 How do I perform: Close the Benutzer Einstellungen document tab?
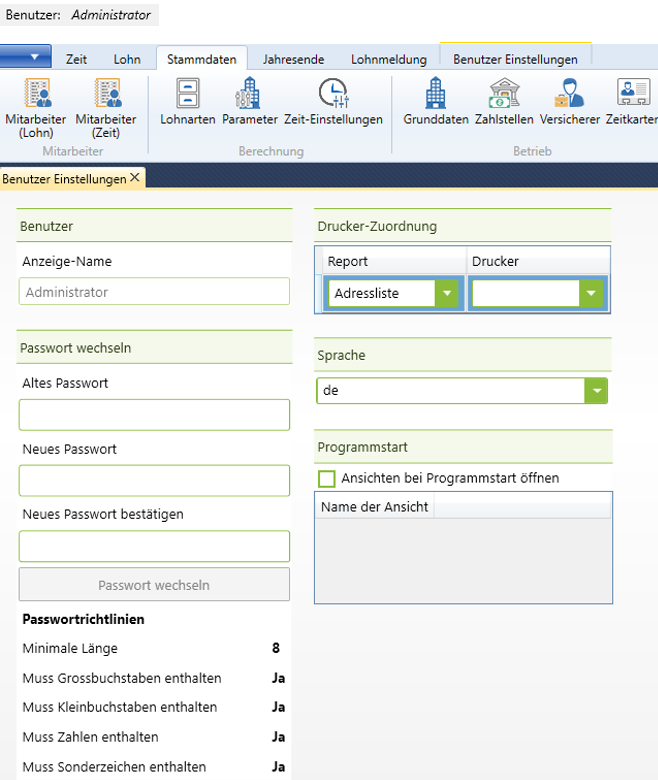pos(135,178)
